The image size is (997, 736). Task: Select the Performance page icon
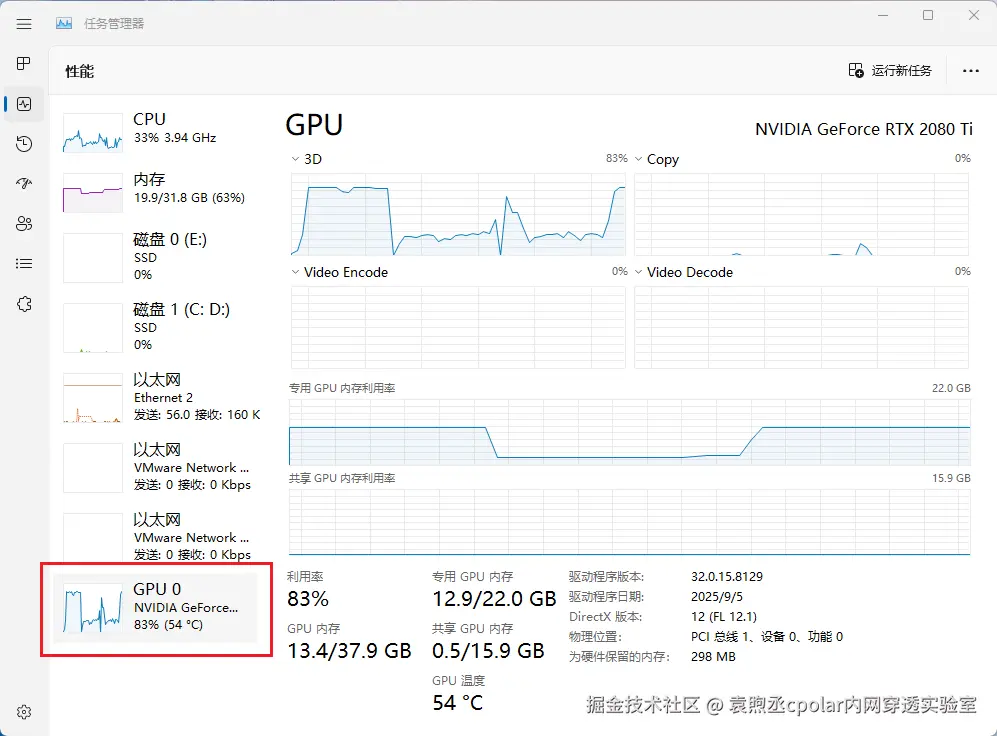click(x=24, y=104)
